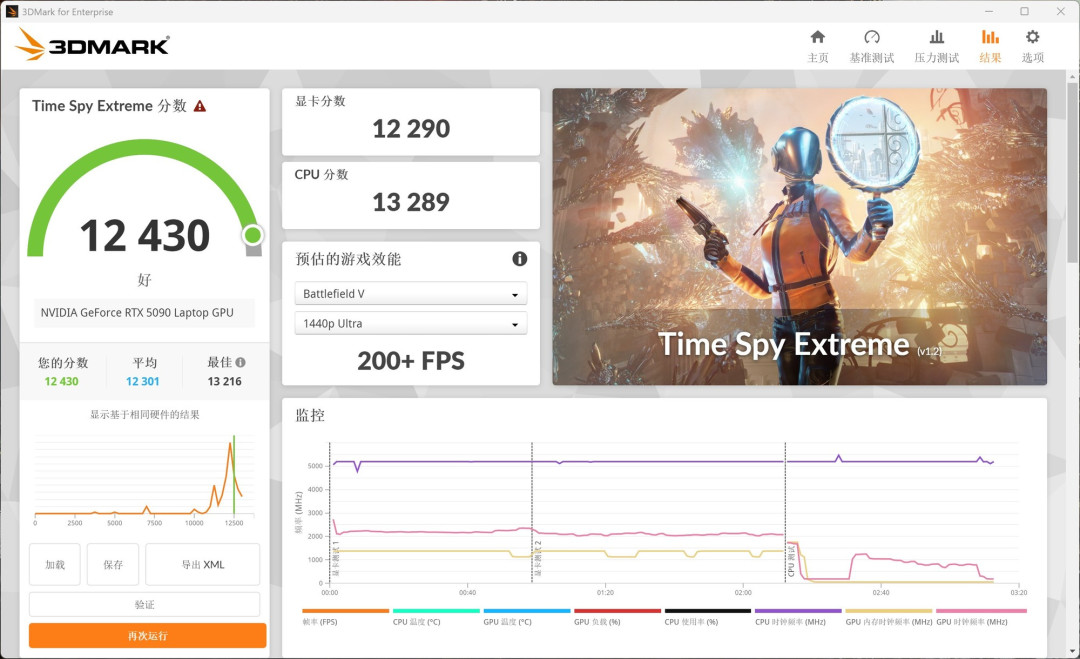The image size is (1080, 659).
Task: Click the main score 12 430
Action: point(145,236)
